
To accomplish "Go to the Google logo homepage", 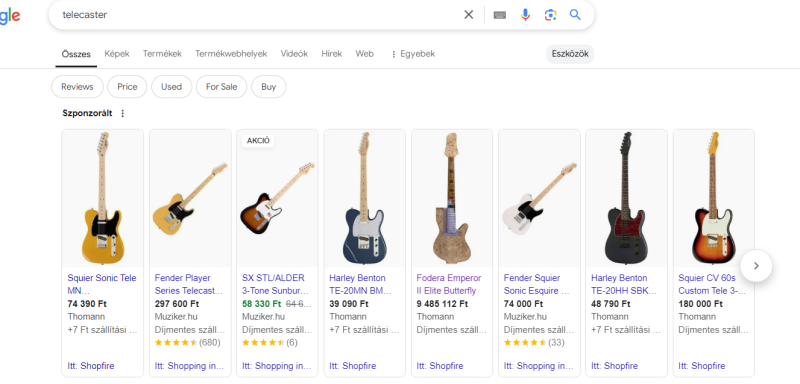I will pyautogui.click(x=10, y=15).
